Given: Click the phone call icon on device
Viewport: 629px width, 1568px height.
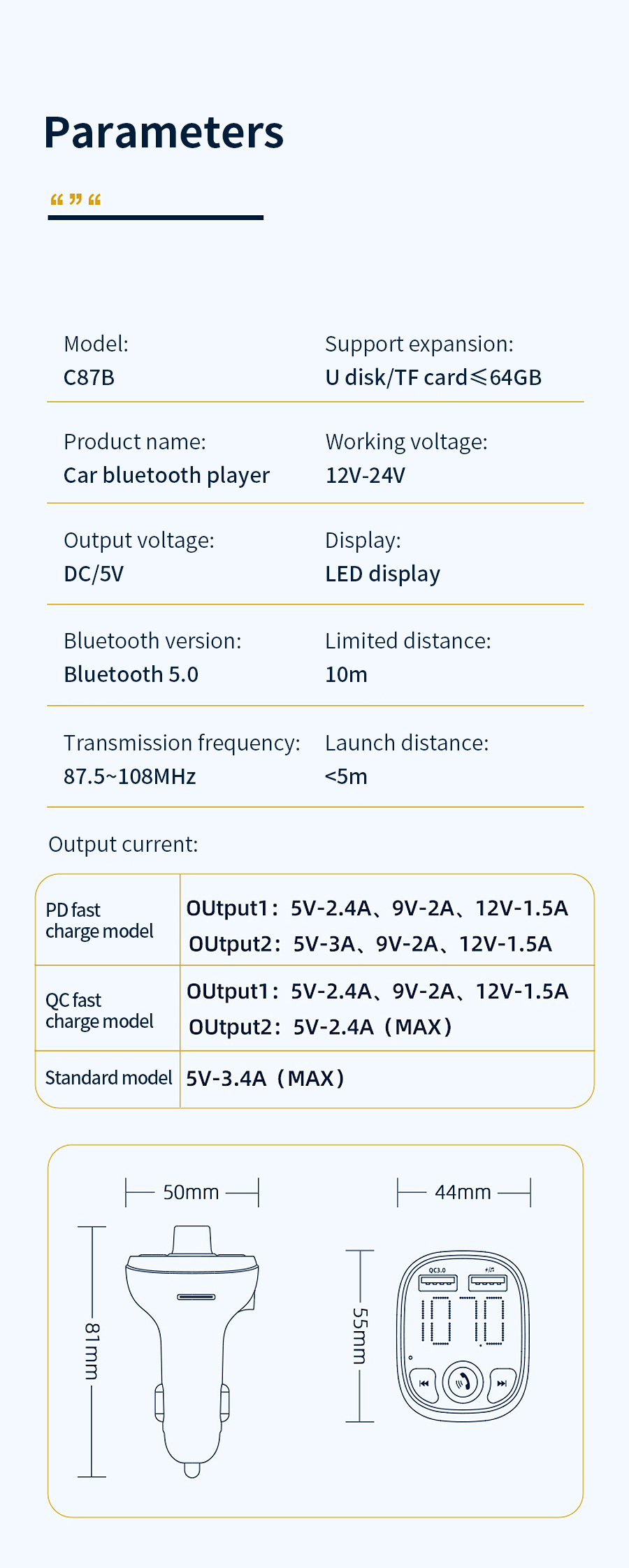Looking at the screenshot, I should click(x=463, y=1381).
